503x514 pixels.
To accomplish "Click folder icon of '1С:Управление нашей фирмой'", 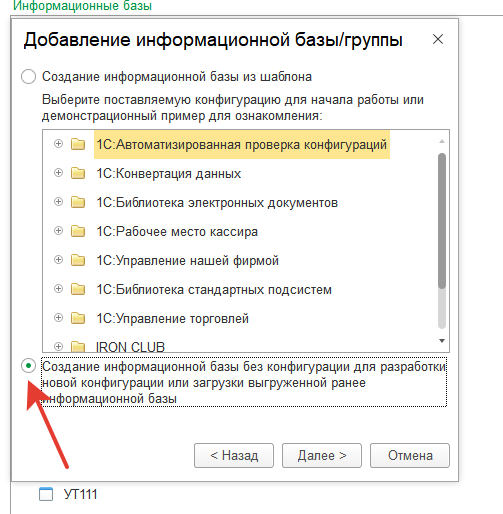I will point(78,260).
